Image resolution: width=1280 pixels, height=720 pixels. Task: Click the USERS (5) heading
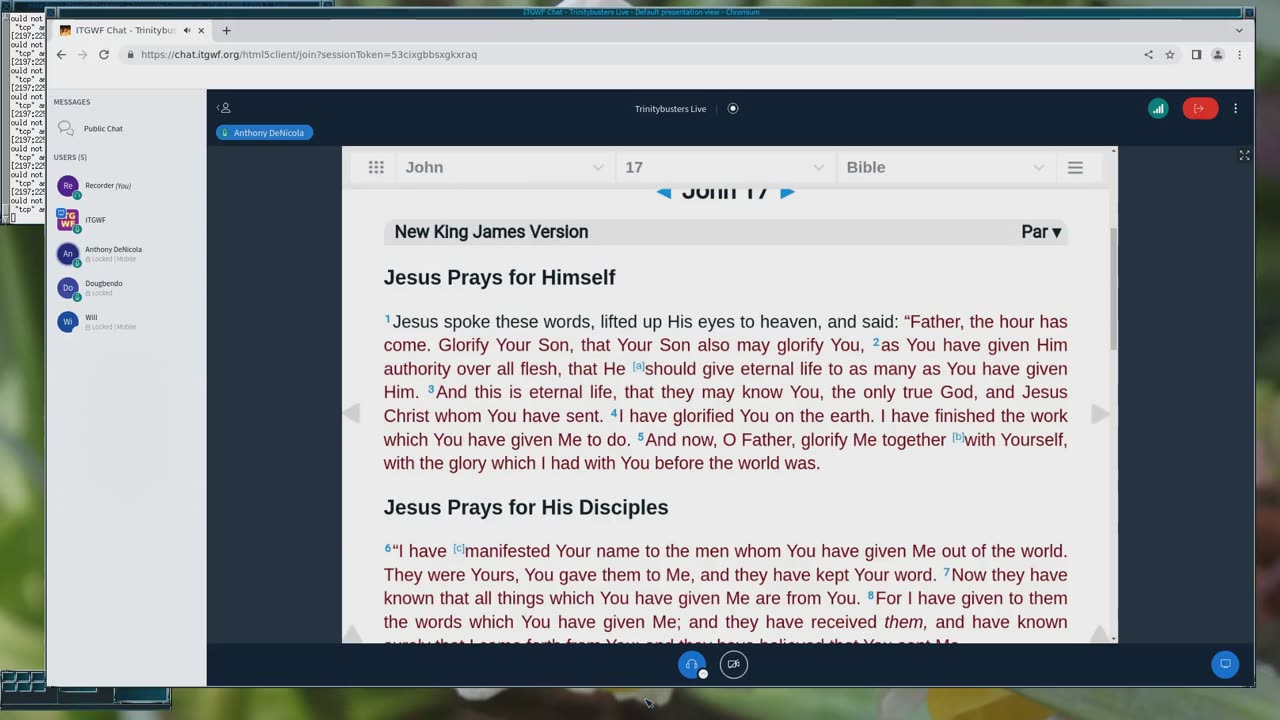click(x=70, y=157)
